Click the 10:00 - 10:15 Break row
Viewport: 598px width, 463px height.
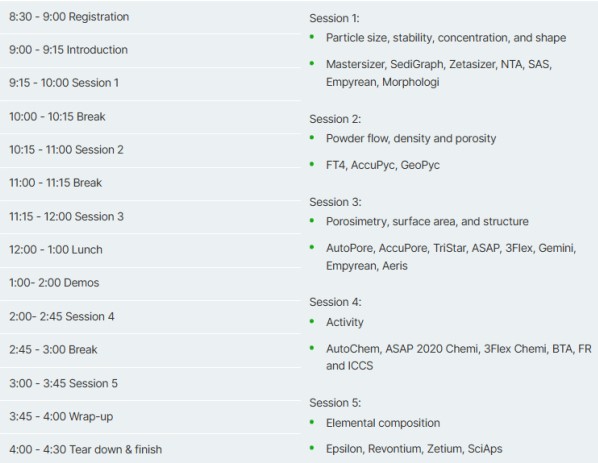[x=150, y=117]
